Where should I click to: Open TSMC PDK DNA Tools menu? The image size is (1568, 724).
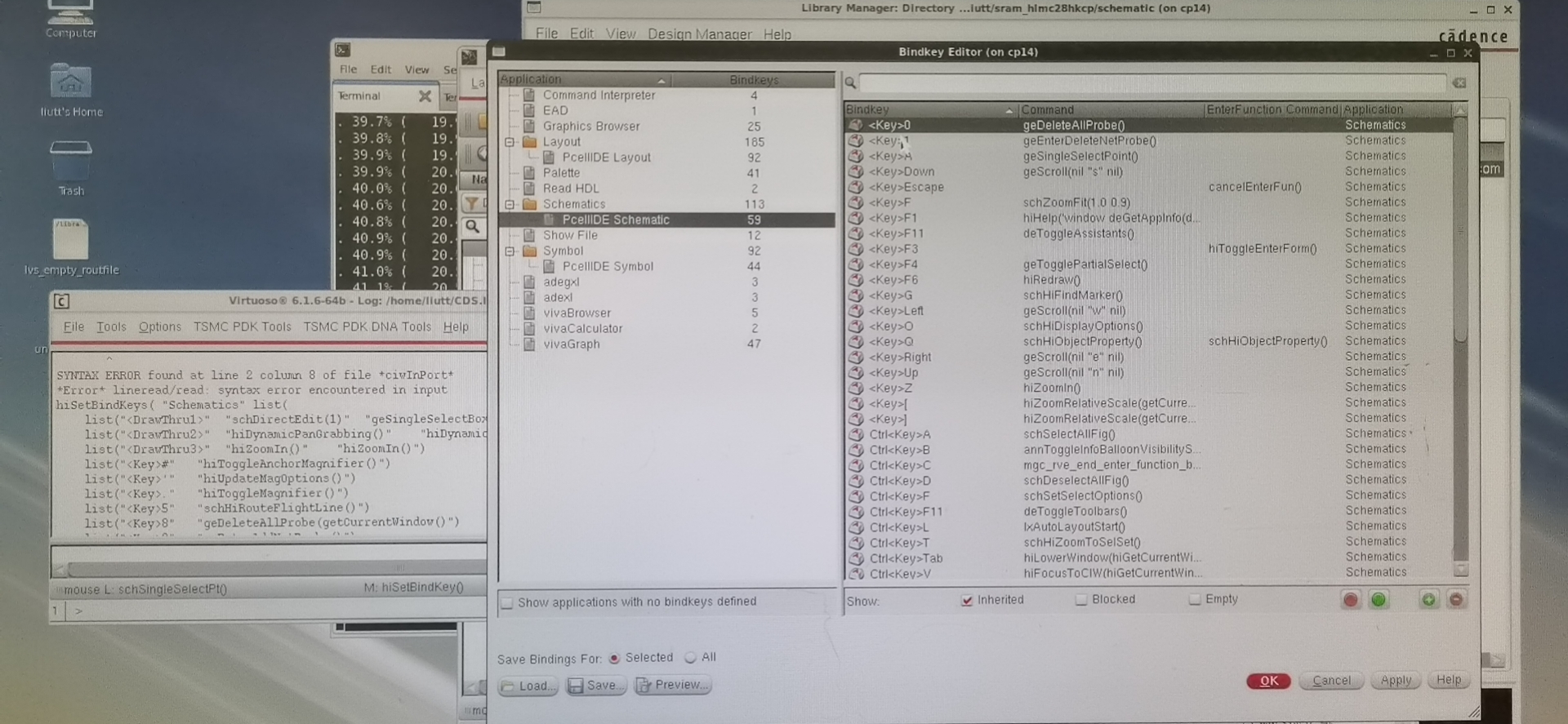point(367,326)
